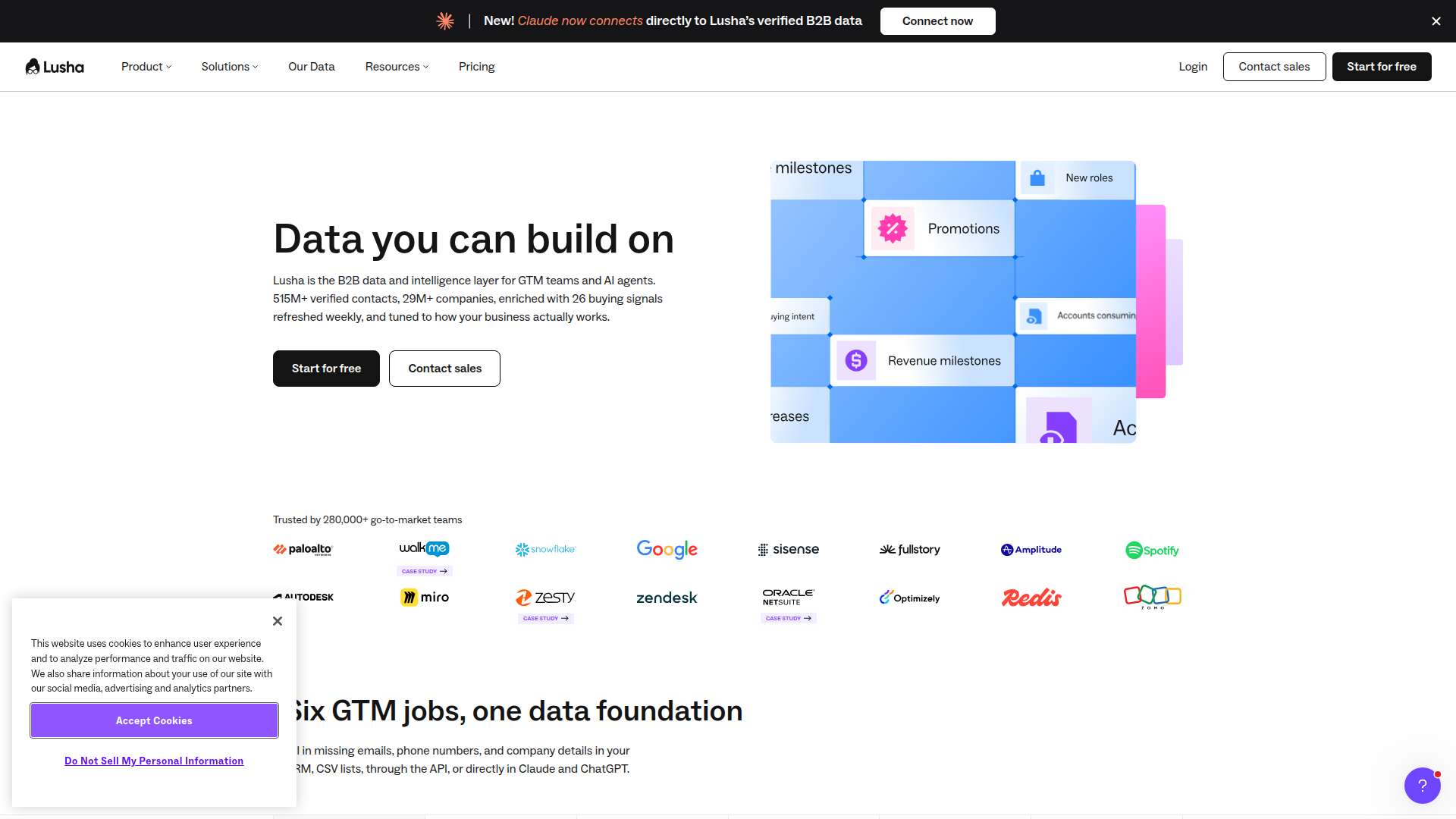Click the New roles bag icon

[1037, 178]
